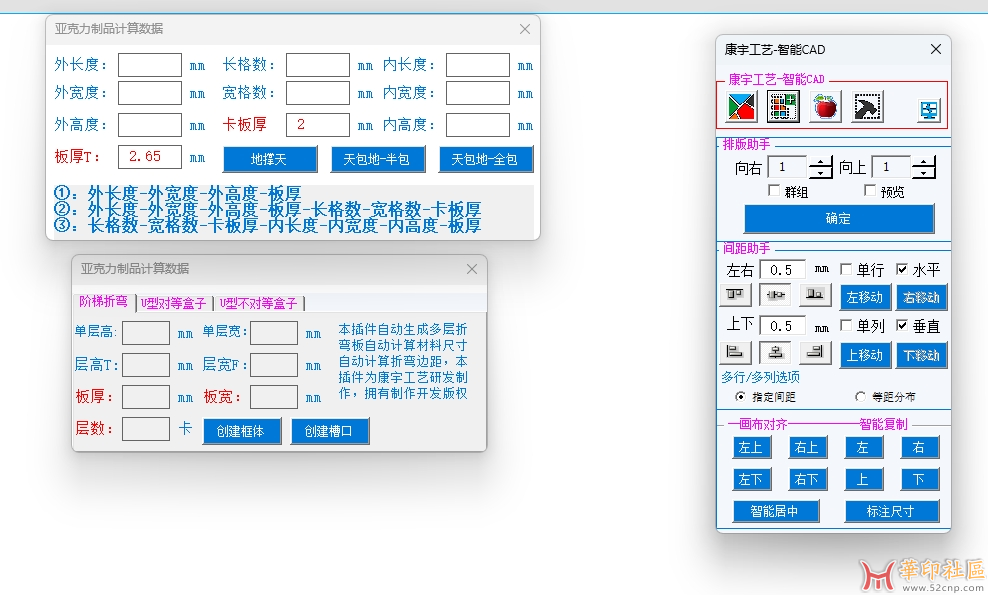Click the 天包地-全包 button
The width and height of the screenshot is (988, 595).
click(485, 159)
